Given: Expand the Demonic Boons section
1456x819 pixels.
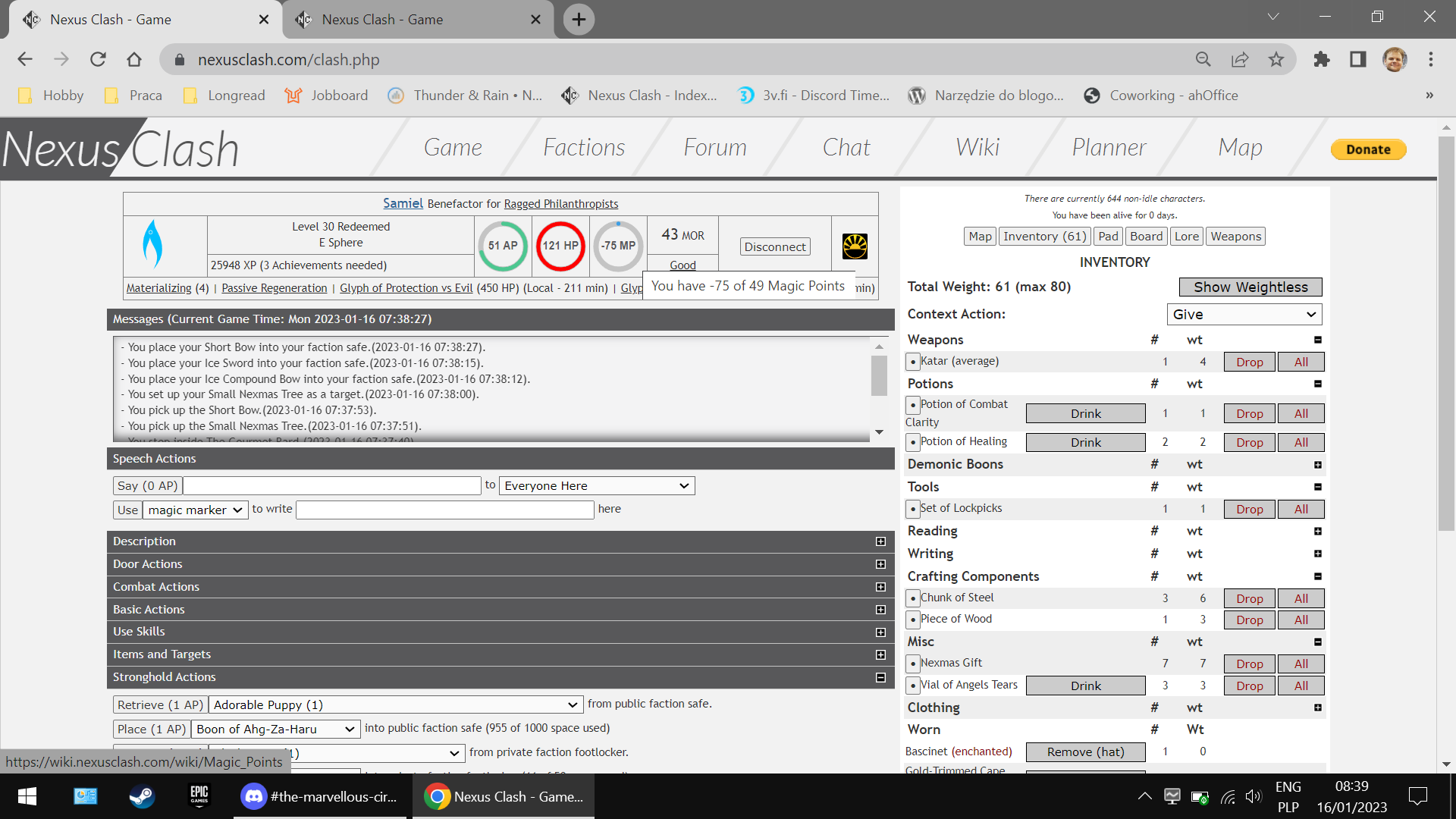Looking at the screenshot, I should pyautogui.click(x=1318, y=465).
